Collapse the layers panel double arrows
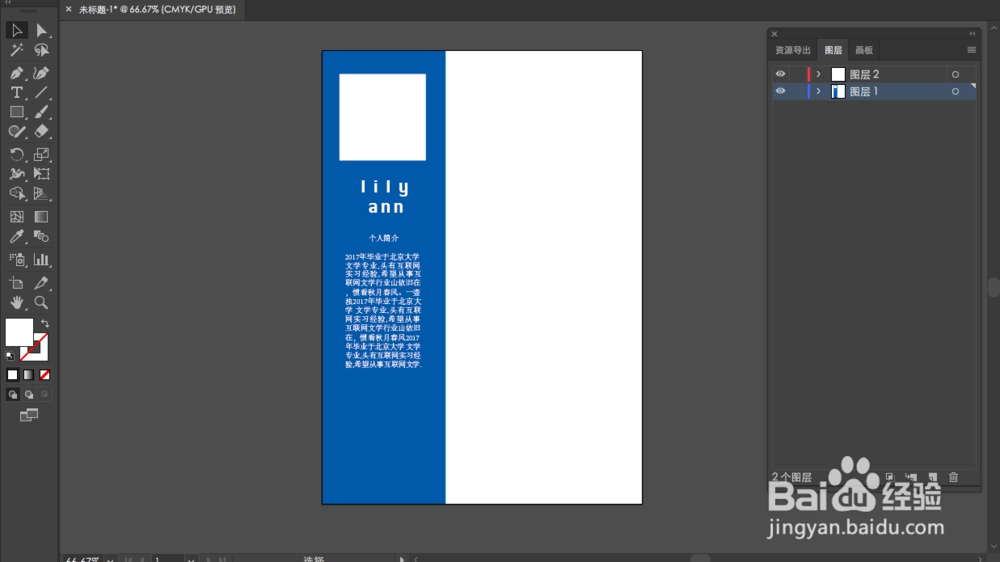Image resolution: width=1000 pixels, height=562 pixels. [x=972, y=34]
